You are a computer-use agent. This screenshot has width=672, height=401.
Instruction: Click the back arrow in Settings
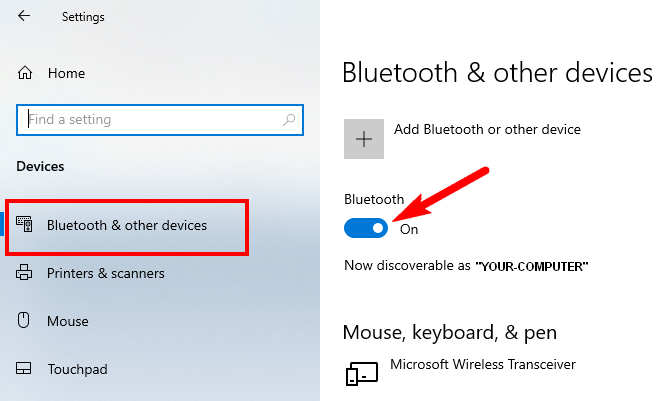(24, 16)
